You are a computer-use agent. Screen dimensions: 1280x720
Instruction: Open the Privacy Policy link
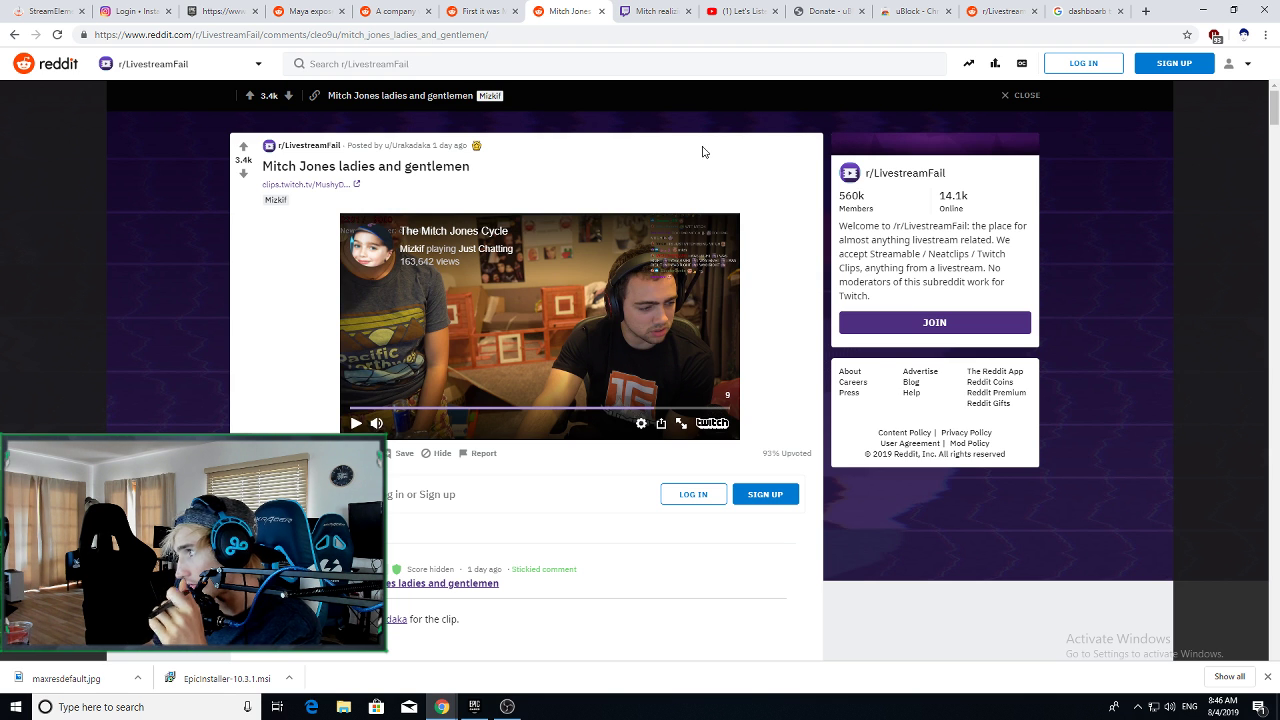click(966, 432)
